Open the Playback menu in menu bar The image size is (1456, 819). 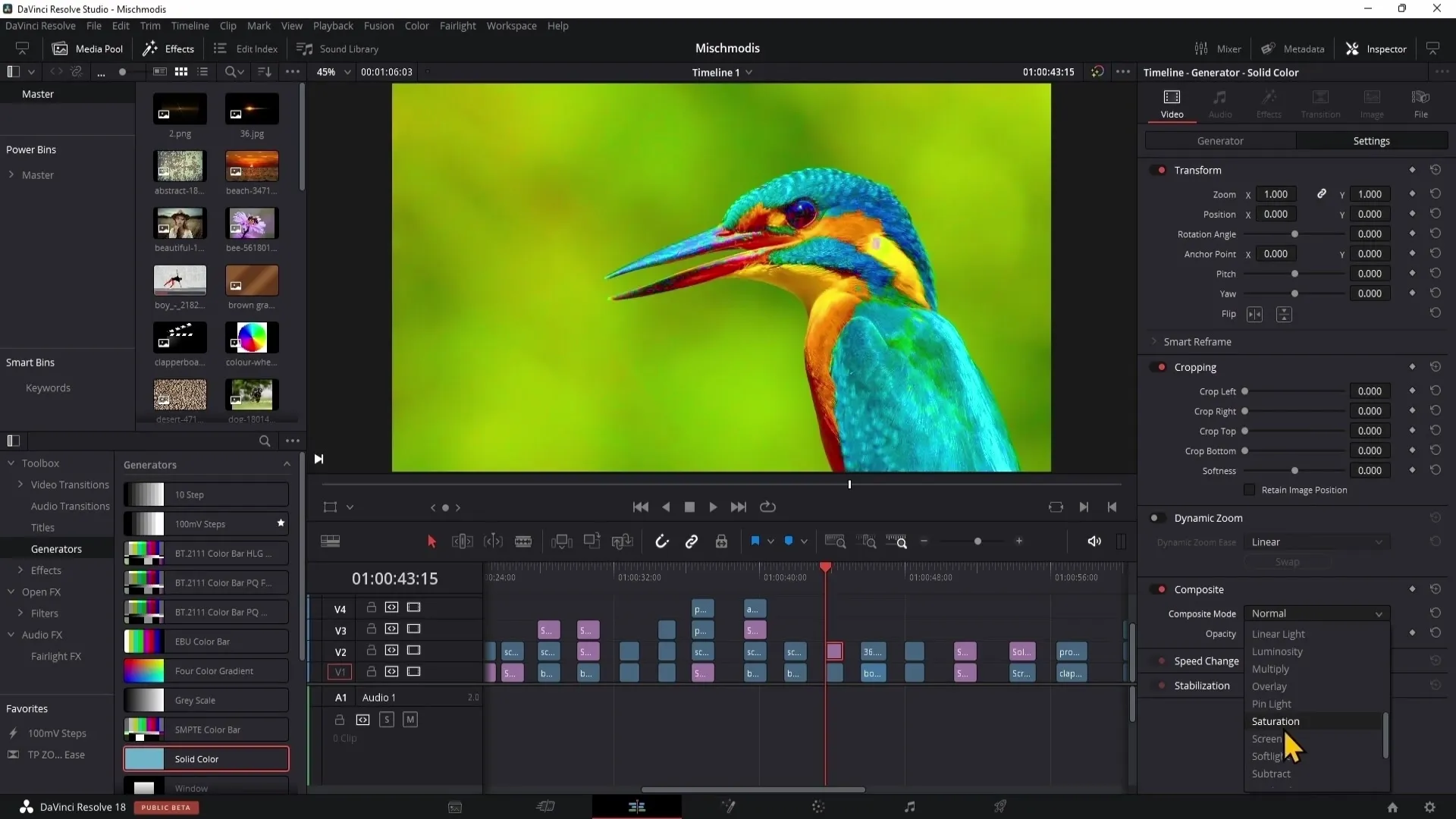334,25
